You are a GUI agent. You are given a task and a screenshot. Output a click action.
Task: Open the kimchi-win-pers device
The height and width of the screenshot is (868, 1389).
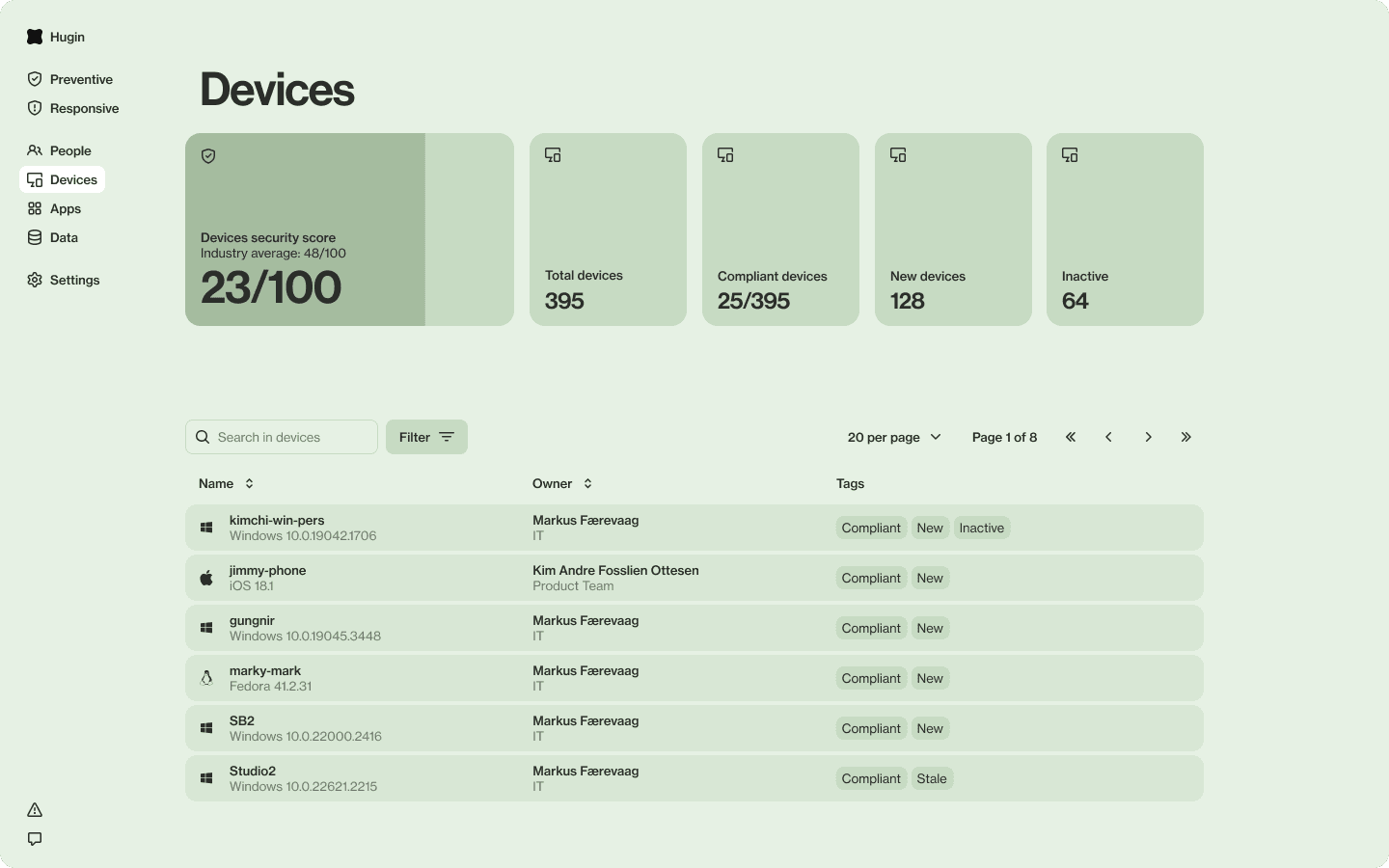[694, 528]
